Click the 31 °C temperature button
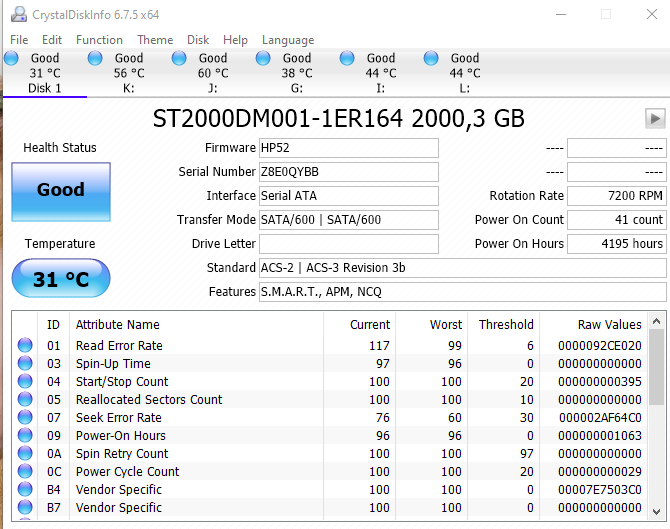The width and height of the screenshot is (670, 529). click(x=61, y=278)
